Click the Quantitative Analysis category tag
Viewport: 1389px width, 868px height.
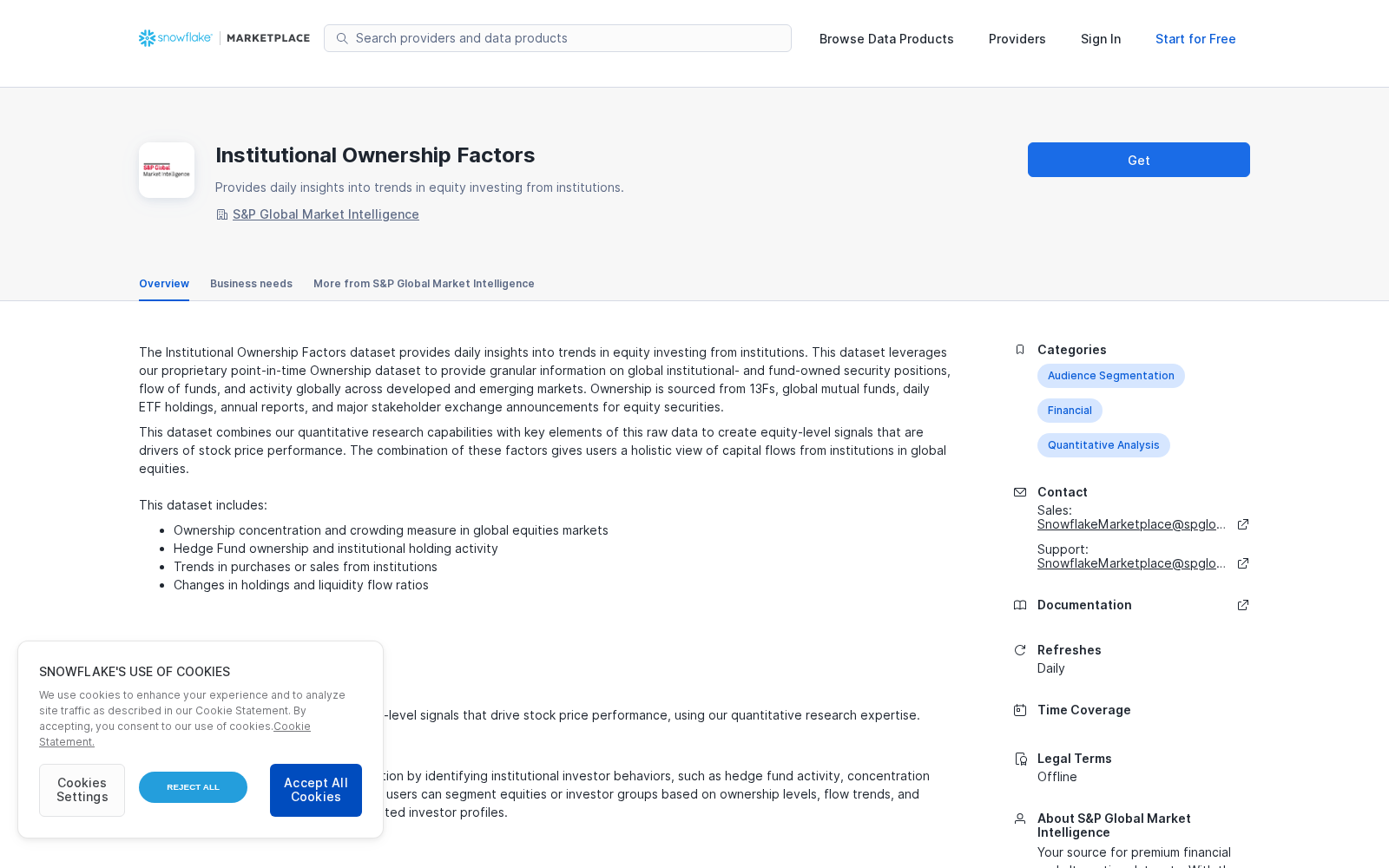tap(1103, 445)
